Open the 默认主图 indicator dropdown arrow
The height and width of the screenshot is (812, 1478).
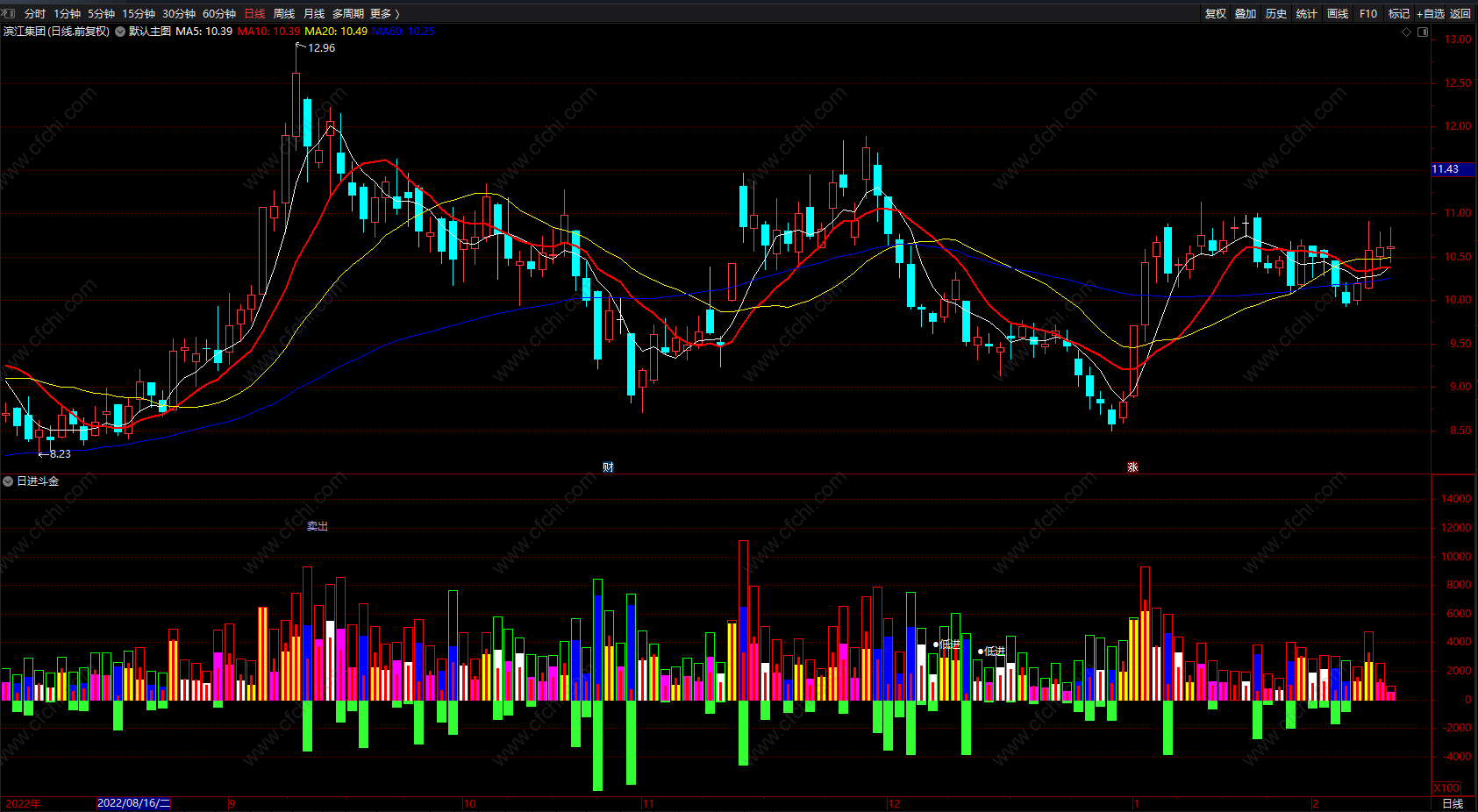(x=120, y=32)
